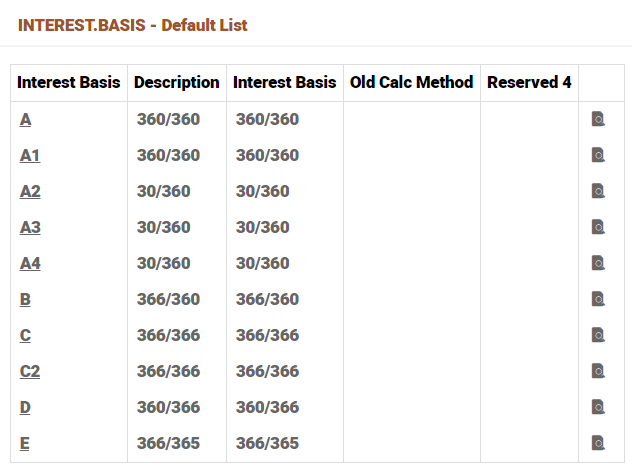Click the view record icon for row D

(x=598, y=407)
